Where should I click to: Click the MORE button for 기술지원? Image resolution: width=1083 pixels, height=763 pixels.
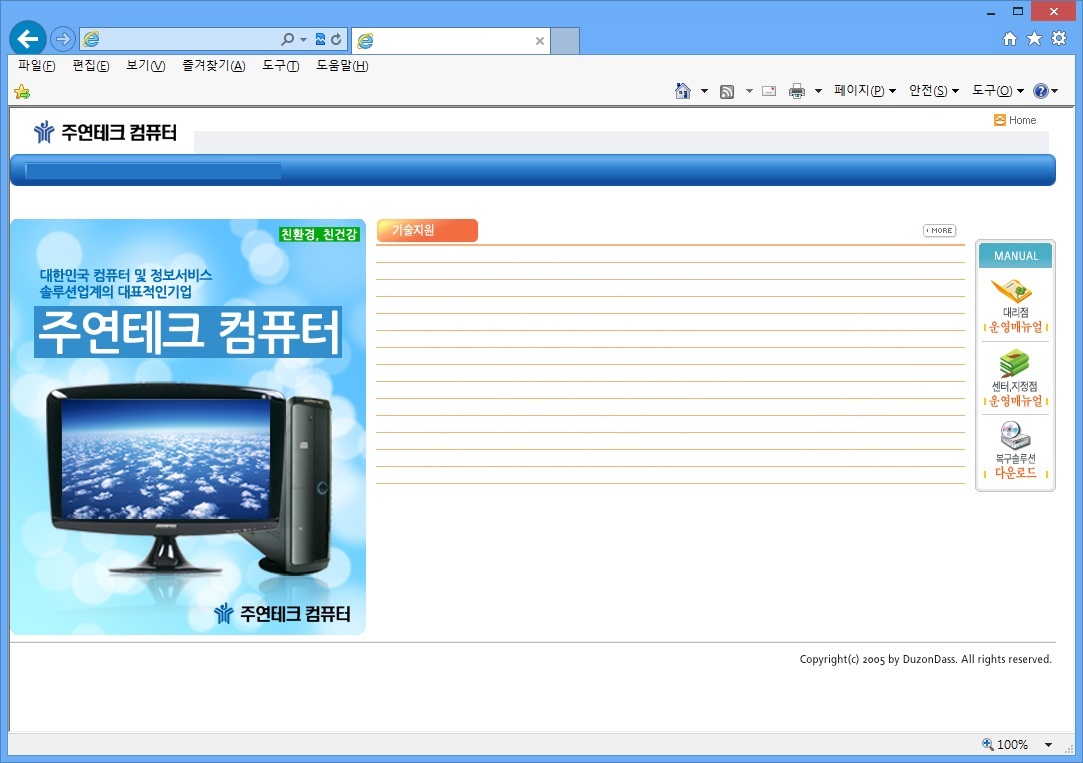click(939, 231)
